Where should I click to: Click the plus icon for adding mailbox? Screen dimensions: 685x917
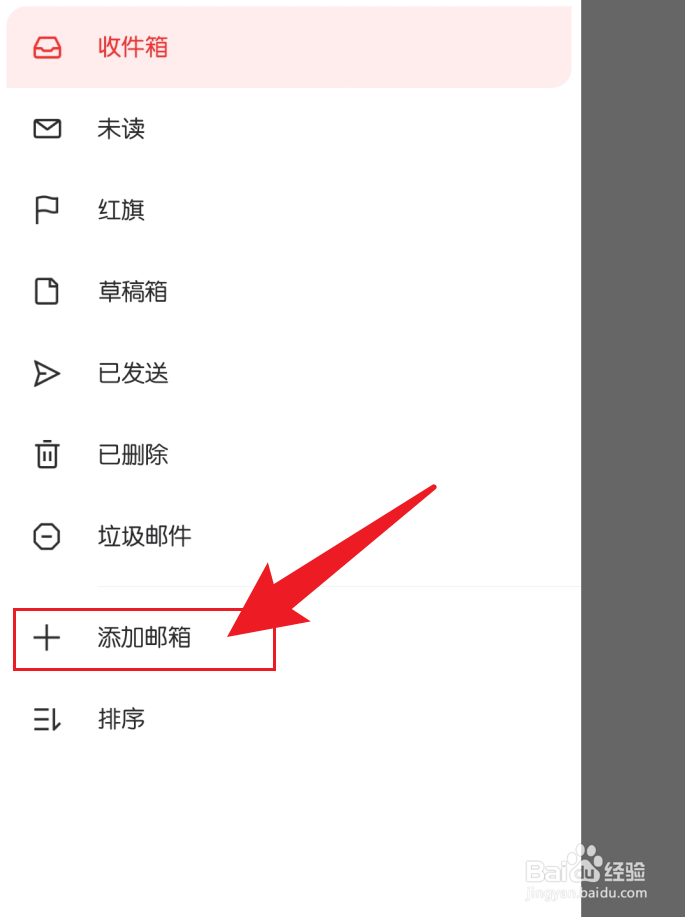[47, 637]
